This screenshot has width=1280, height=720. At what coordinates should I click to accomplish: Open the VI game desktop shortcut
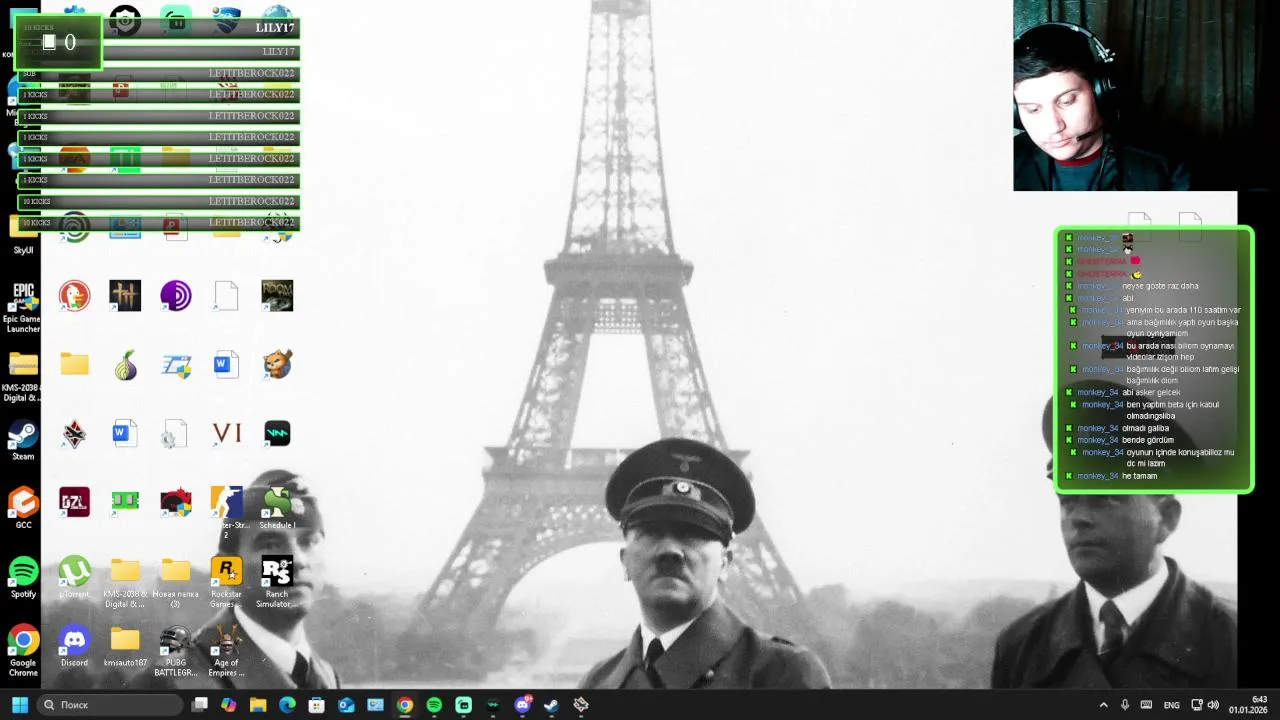(226, 433)
